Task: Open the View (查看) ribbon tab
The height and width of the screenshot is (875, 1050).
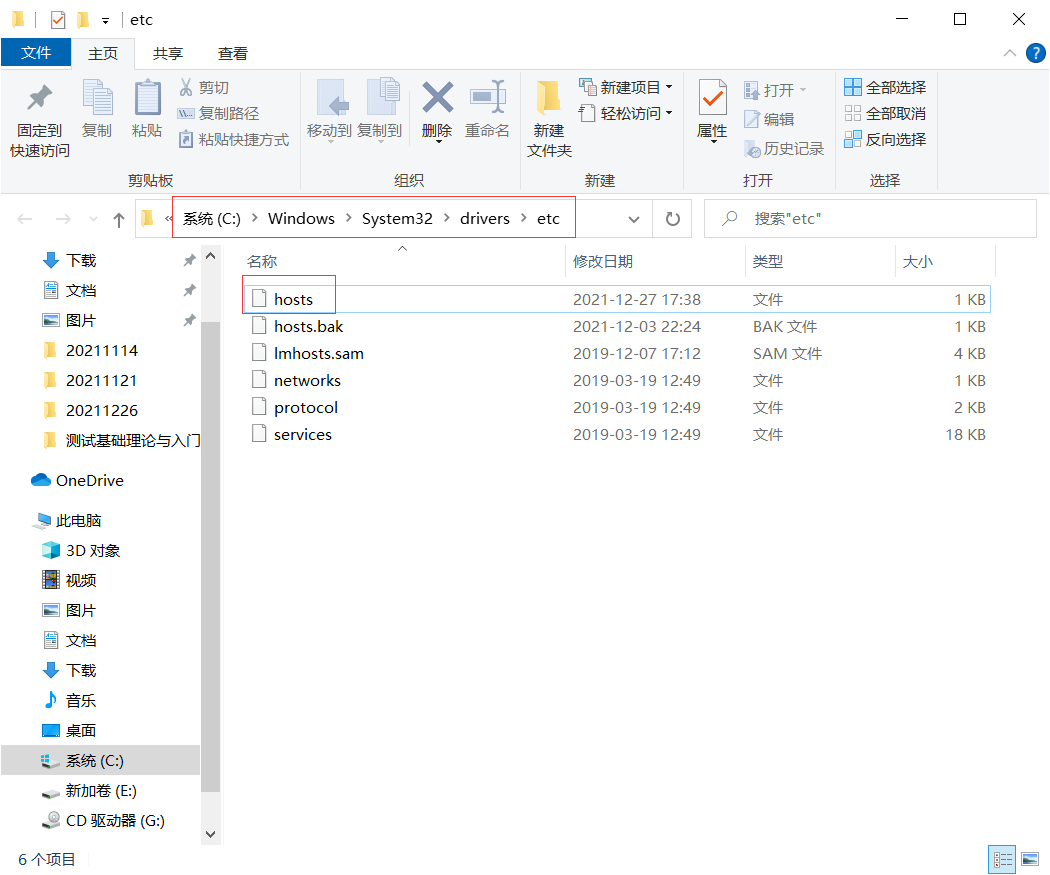Action: (x=233, y=54)
